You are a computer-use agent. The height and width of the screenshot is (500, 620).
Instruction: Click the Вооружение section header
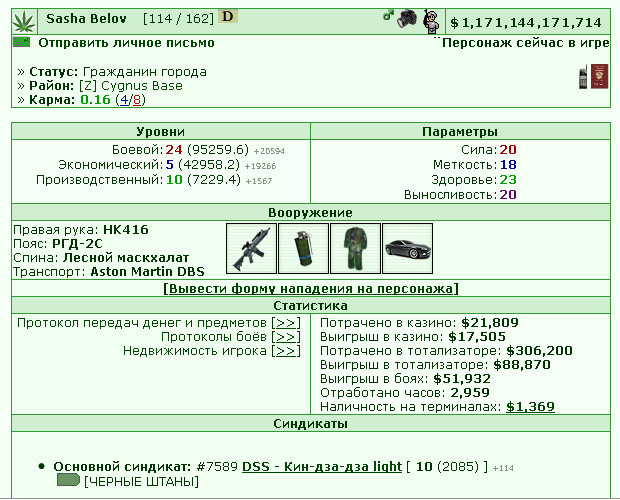(x=310, y=213)
